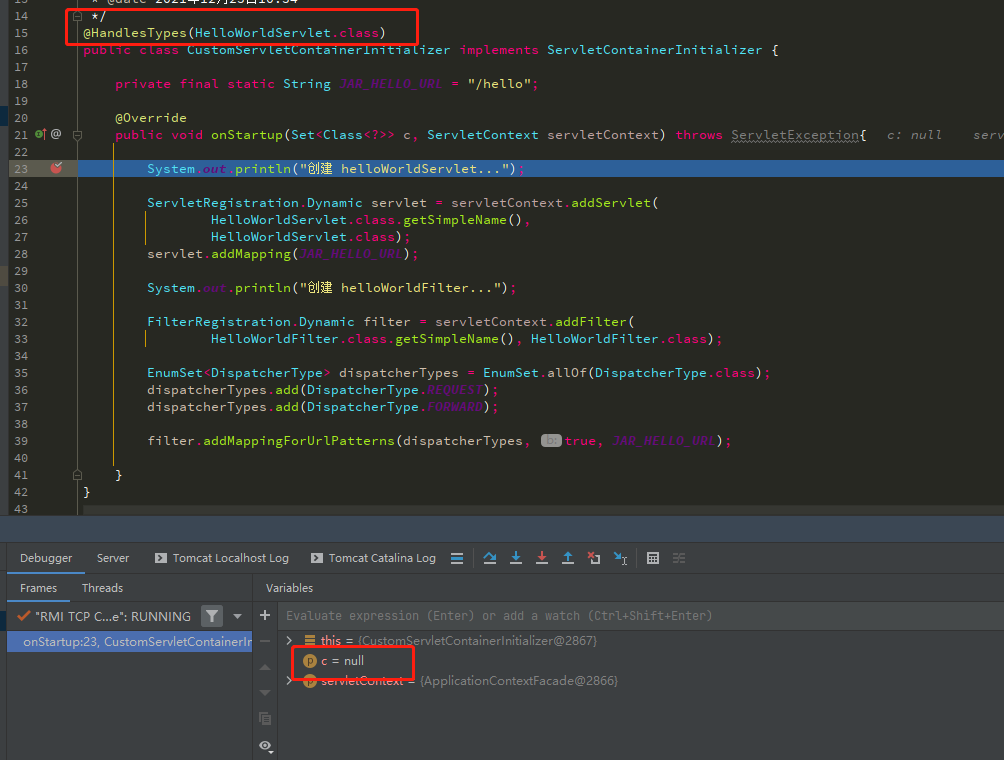Click addMappingForUrlPatterns on line 39

pyautogui.click(x=299, y=441)
